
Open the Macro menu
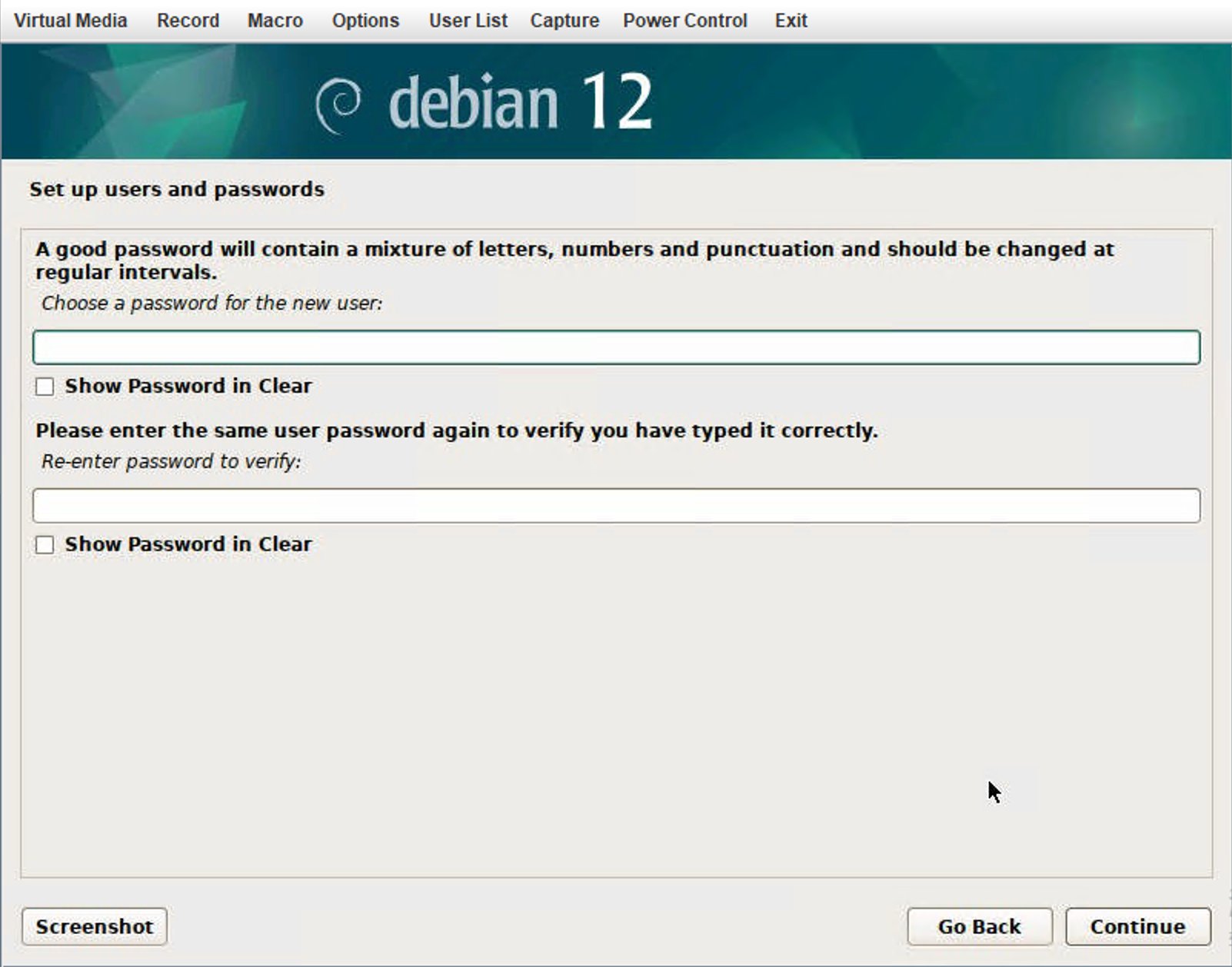point(275,21)
